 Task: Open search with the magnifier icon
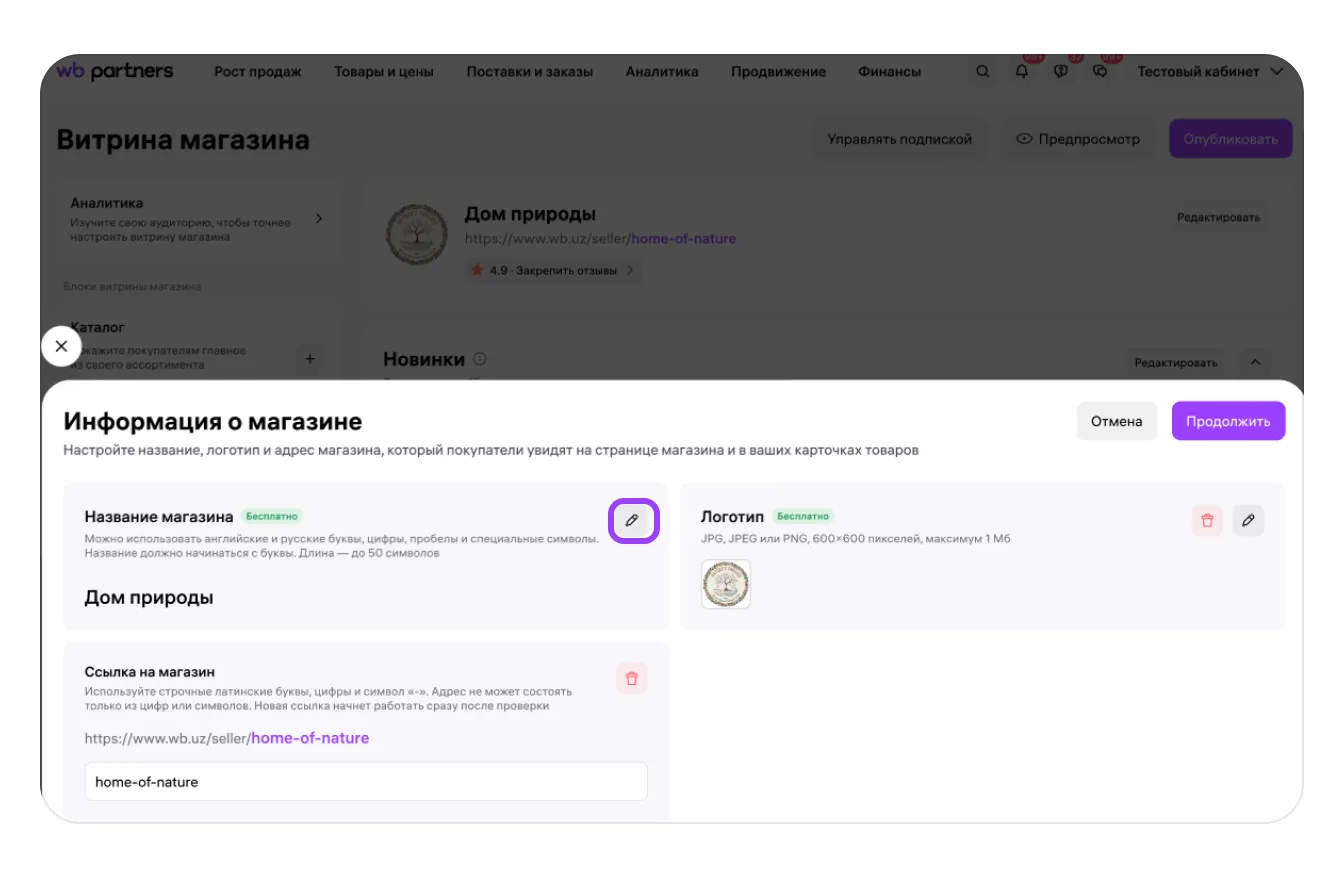pos(983,72)
